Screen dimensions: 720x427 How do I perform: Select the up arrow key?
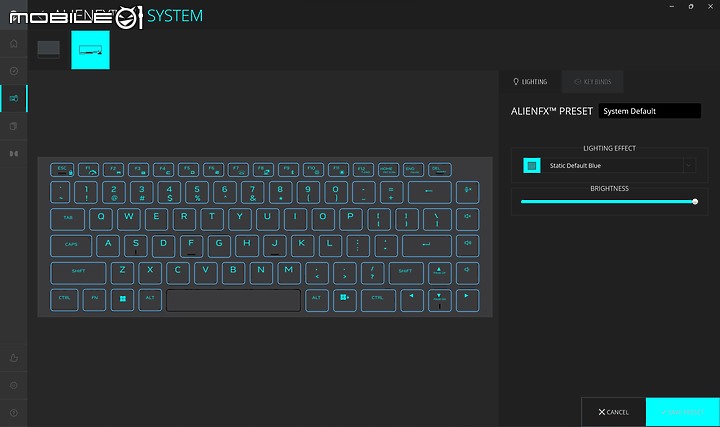tap(439, 273)
